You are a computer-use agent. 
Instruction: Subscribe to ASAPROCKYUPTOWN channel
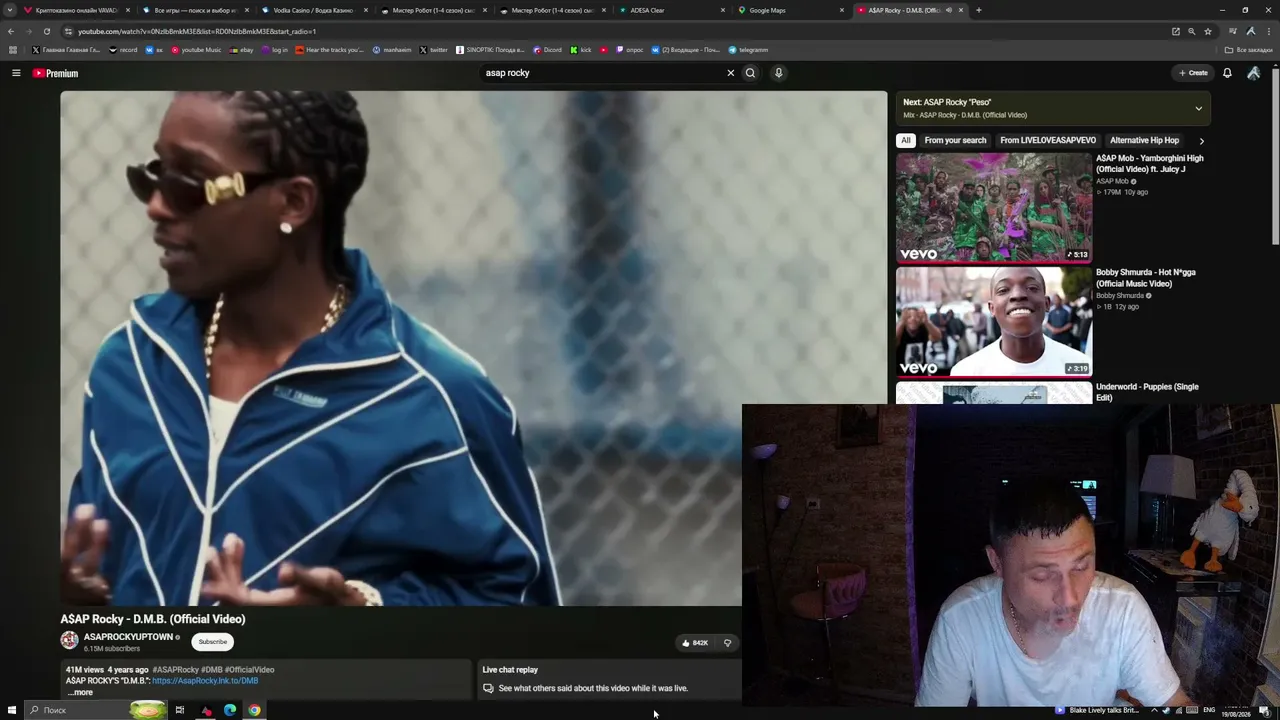212,642
